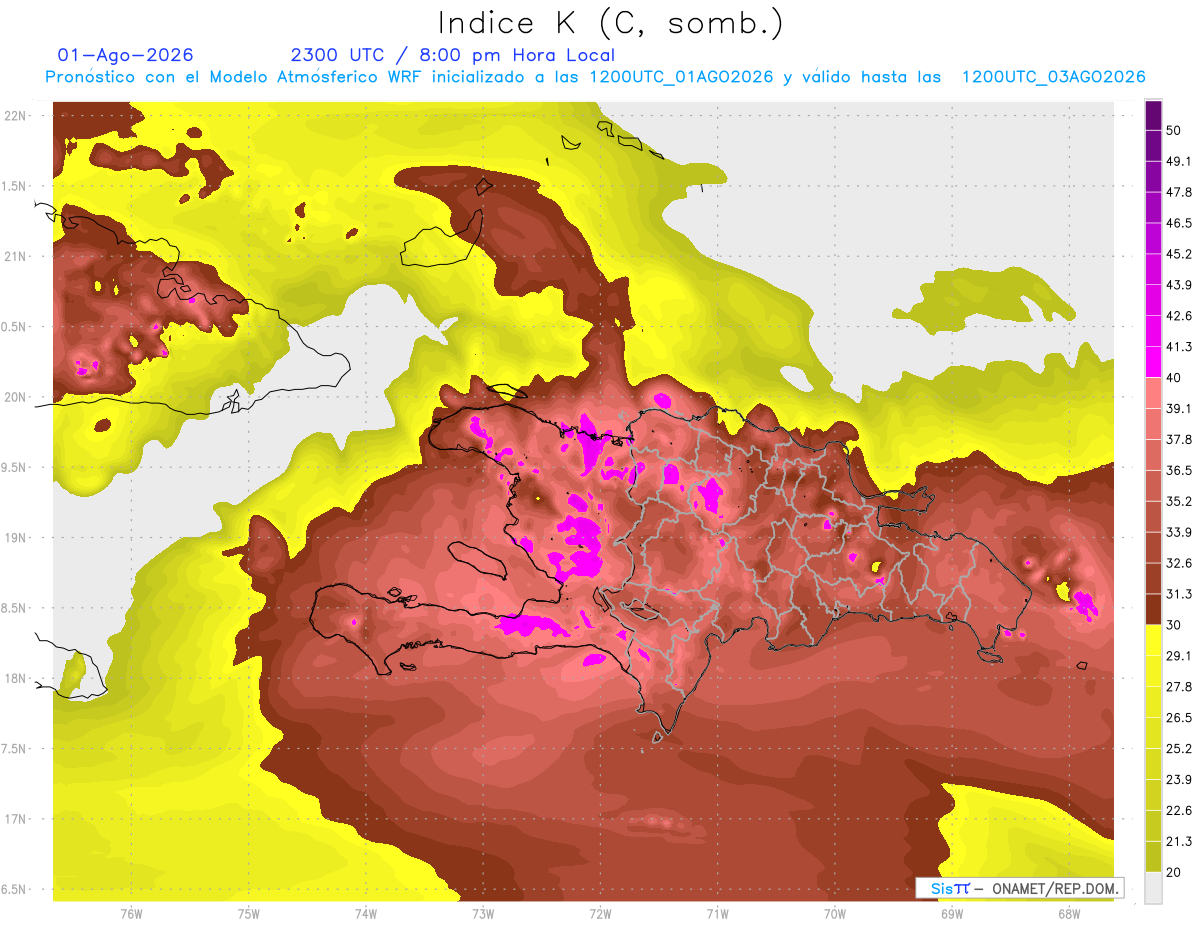
Task: Click the '68W' longitude axis label
Action: pyautogui.click(x=1068, y=914)
